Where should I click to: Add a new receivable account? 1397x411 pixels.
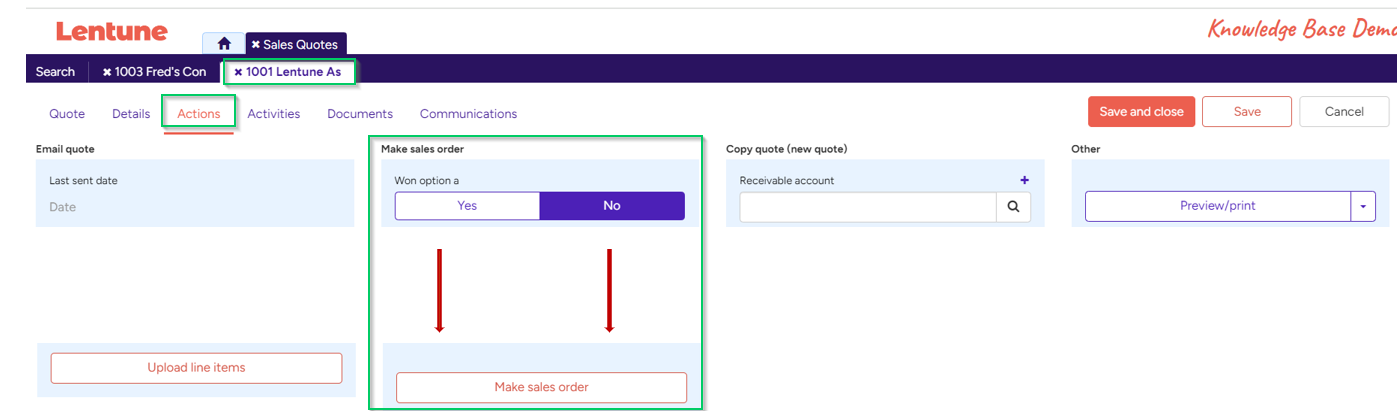[1024, 180]
